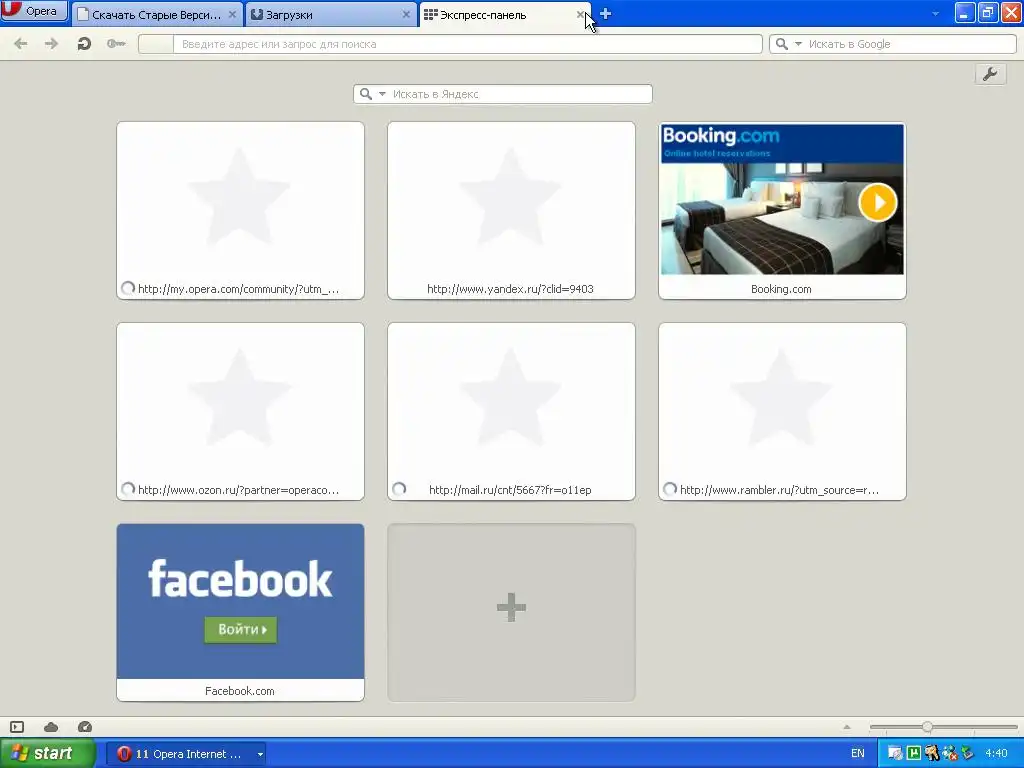Reload the page with refresh icon

[84, 44]
